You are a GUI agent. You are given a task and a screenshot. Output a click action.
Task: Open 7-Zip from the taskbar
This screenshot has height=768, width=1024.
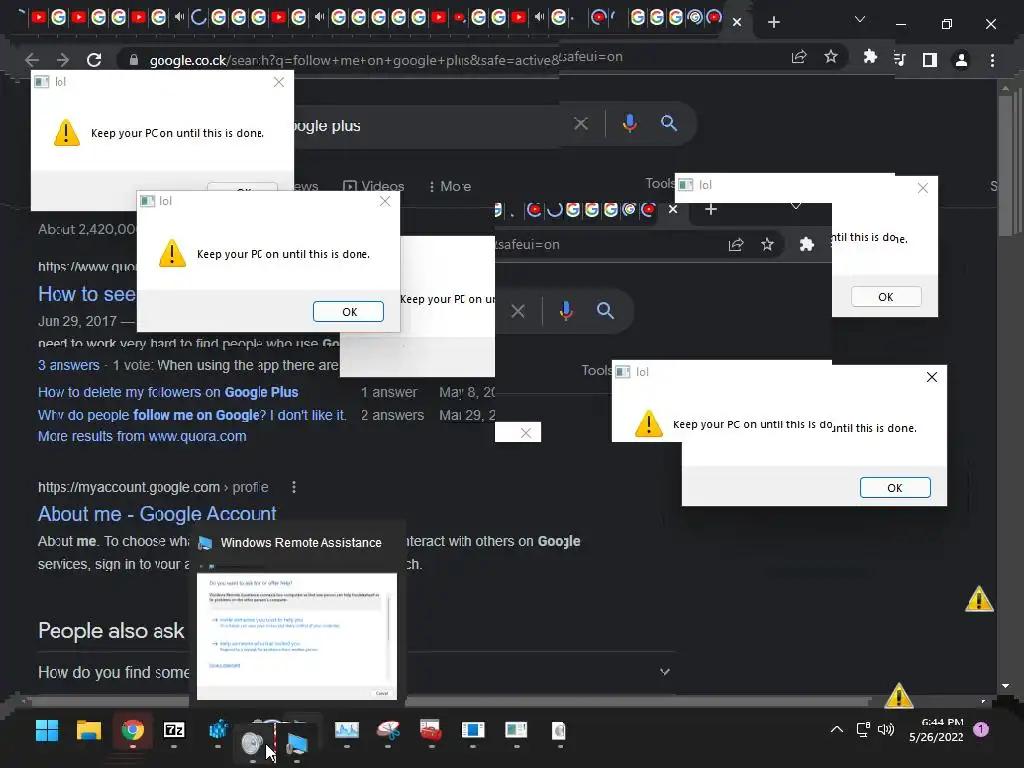pyautogui.click(x=174, y=730)
